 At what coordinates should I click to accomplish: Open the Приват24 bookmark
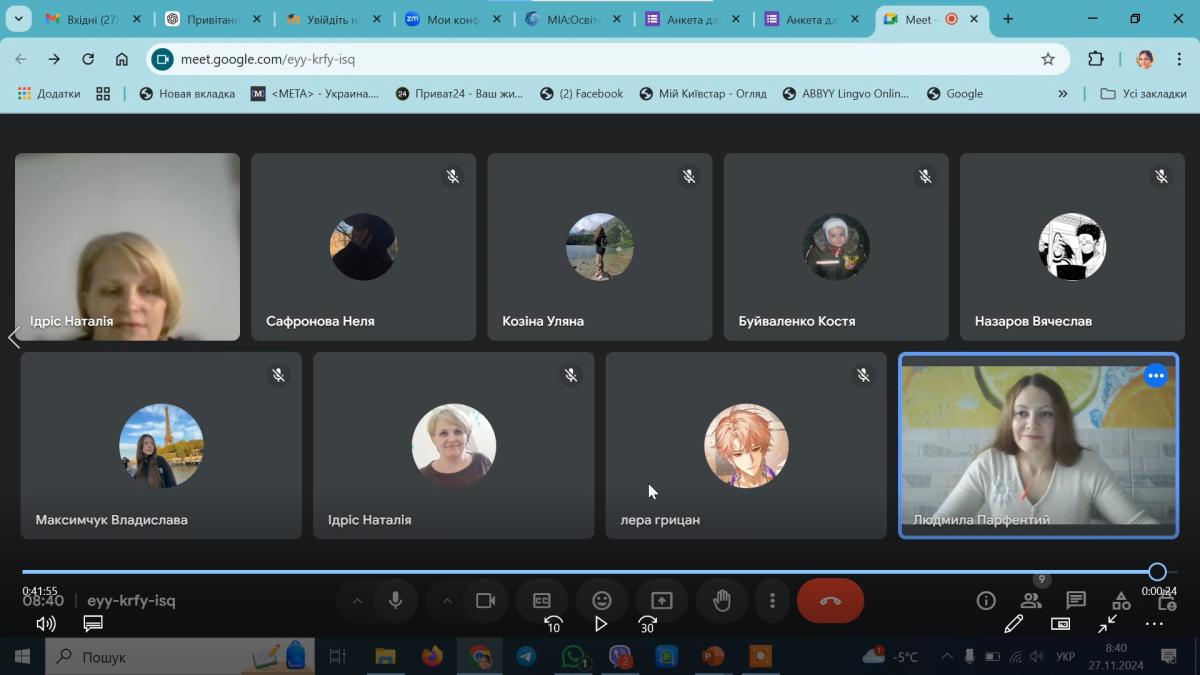click(x=460, y=94)
